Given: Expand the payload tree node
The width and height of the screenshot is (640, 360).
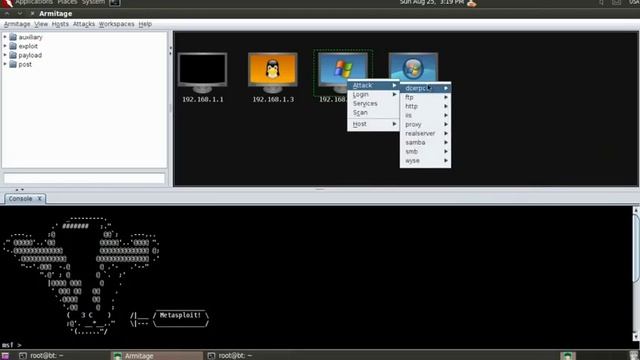Looking at the screenshot, I should (5, 55).
